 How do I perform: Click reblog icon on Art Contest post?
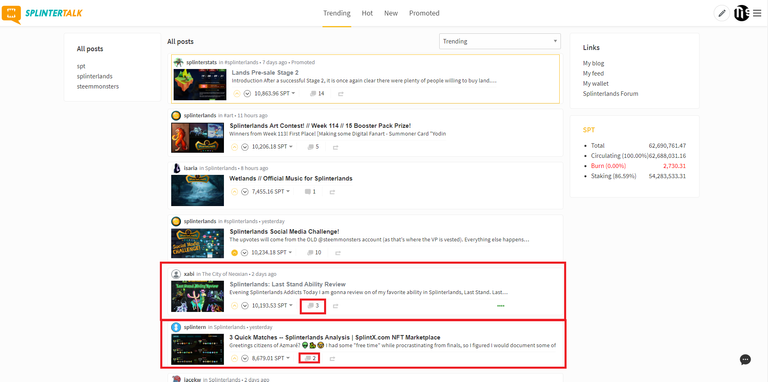[336, 147]
